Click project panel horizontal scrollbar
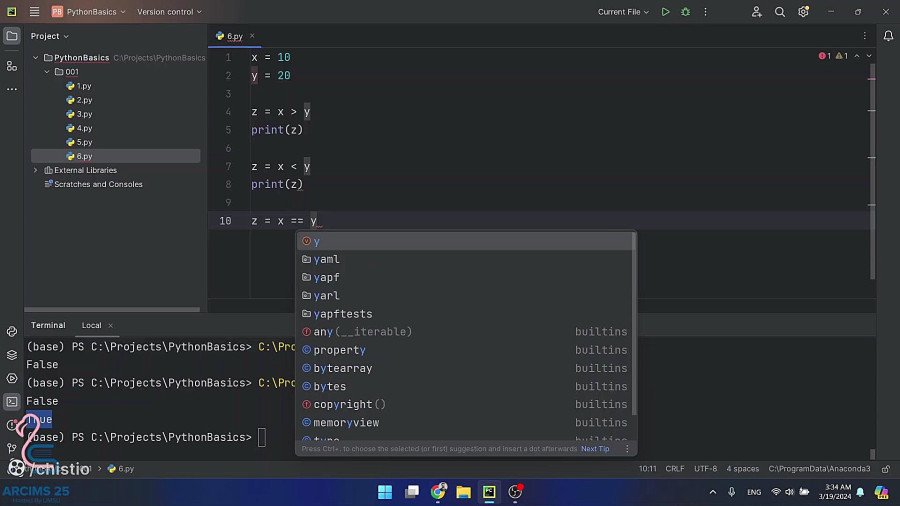 (x=112, y=310)
